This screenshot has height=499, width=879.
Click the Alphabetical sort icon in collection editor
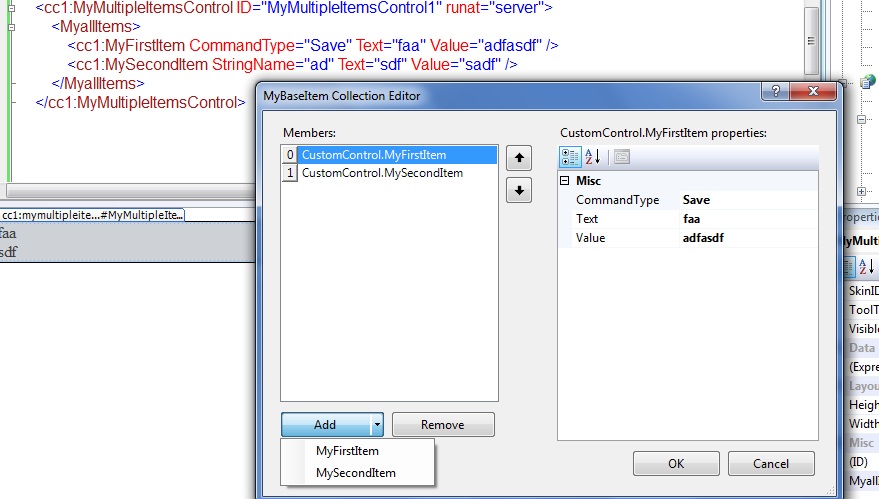(x=593, y=157)
